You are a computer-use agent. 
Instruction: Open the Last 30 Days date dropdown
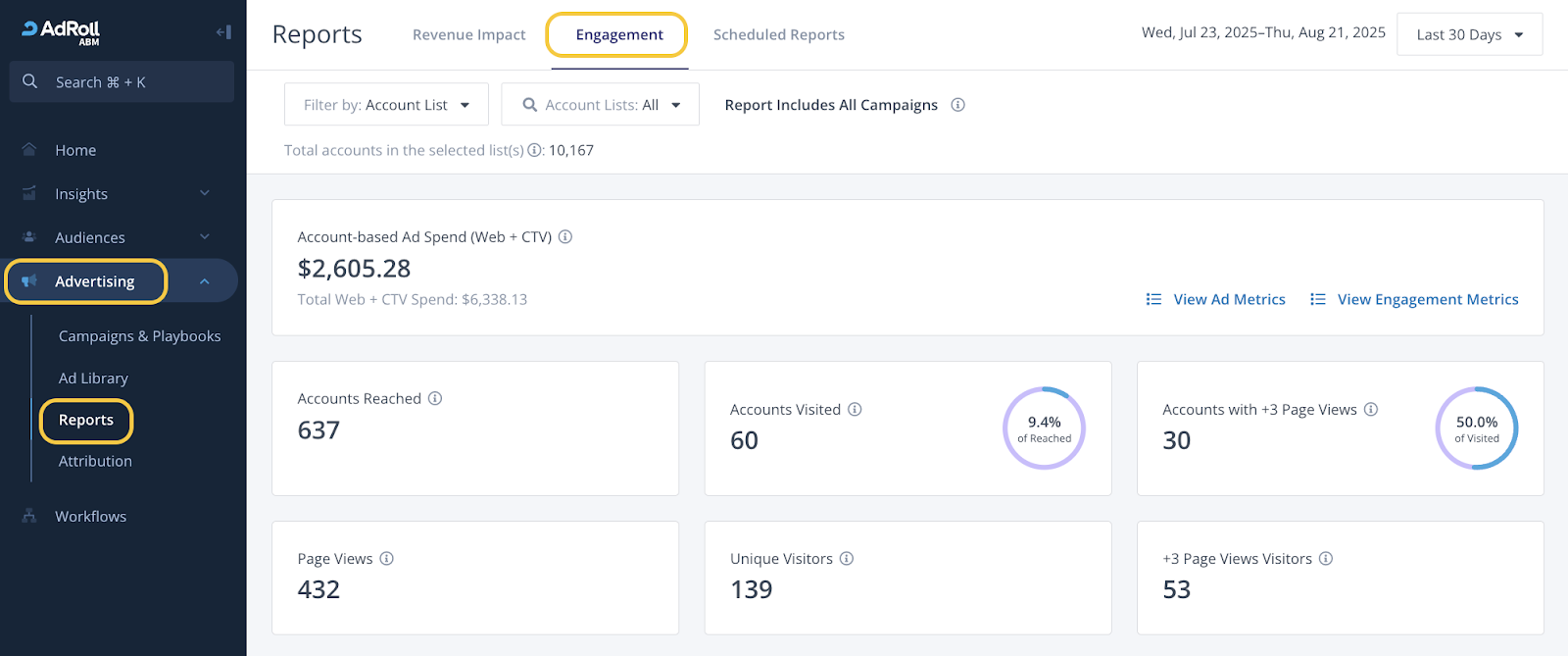pos(1469,34)
